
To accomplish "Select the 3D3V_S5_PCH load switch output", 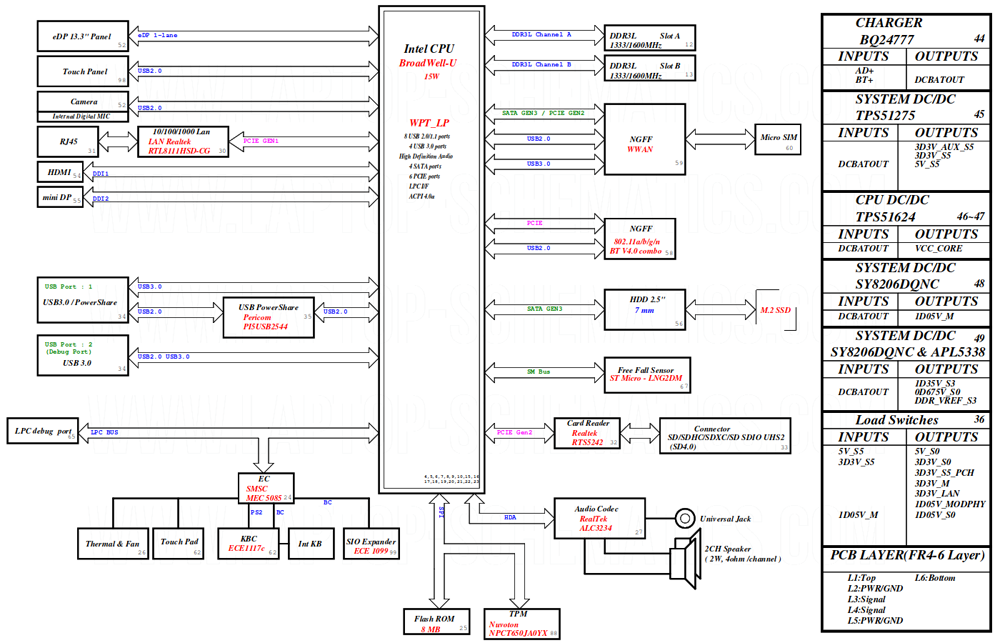I will click(944, 473).
